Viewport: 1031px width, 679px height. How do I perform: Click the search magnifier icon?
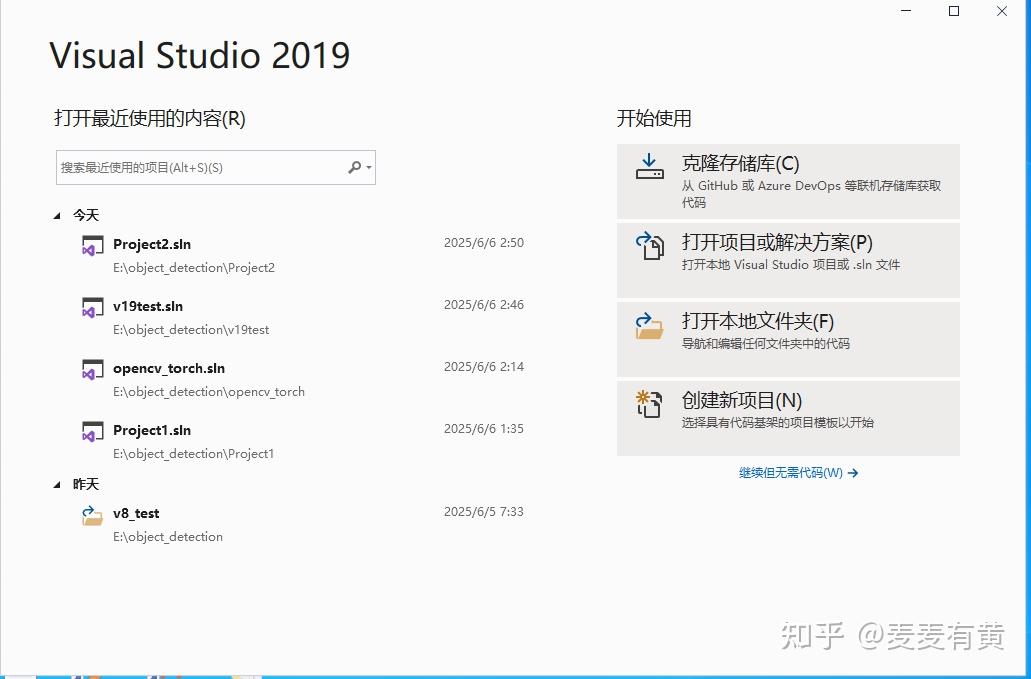point(355,167)
